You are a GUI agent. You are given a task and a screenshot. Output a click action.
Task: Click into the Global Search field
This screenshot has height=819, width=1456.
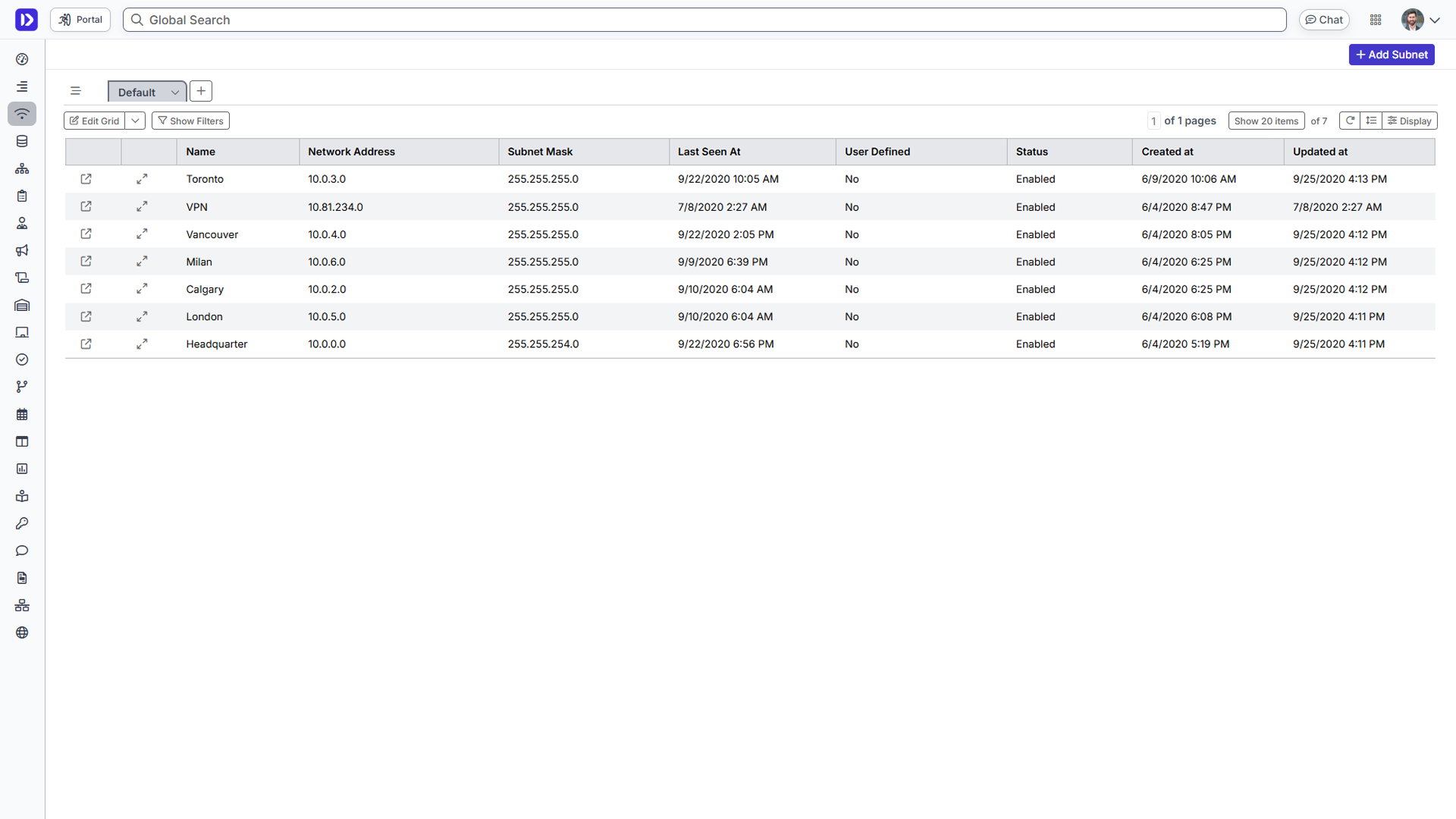pos(705,20)
